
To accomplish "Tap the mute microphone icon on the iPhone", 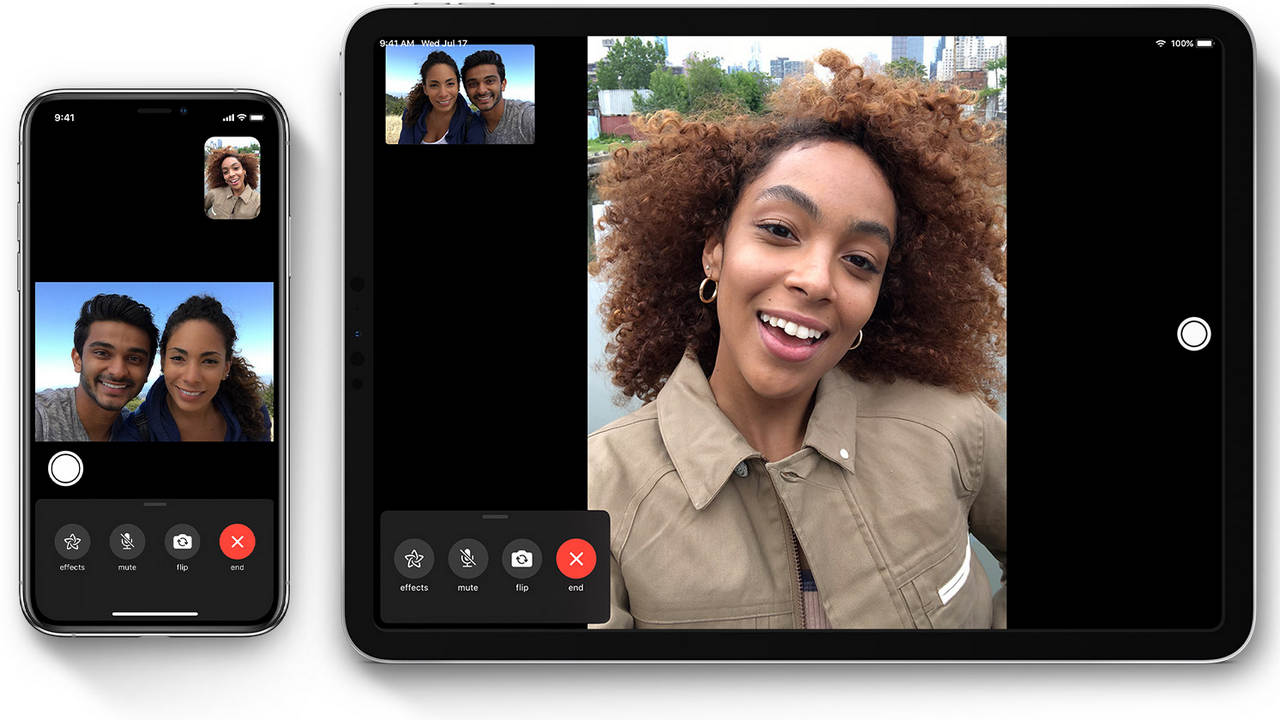I will coord(127,541).
